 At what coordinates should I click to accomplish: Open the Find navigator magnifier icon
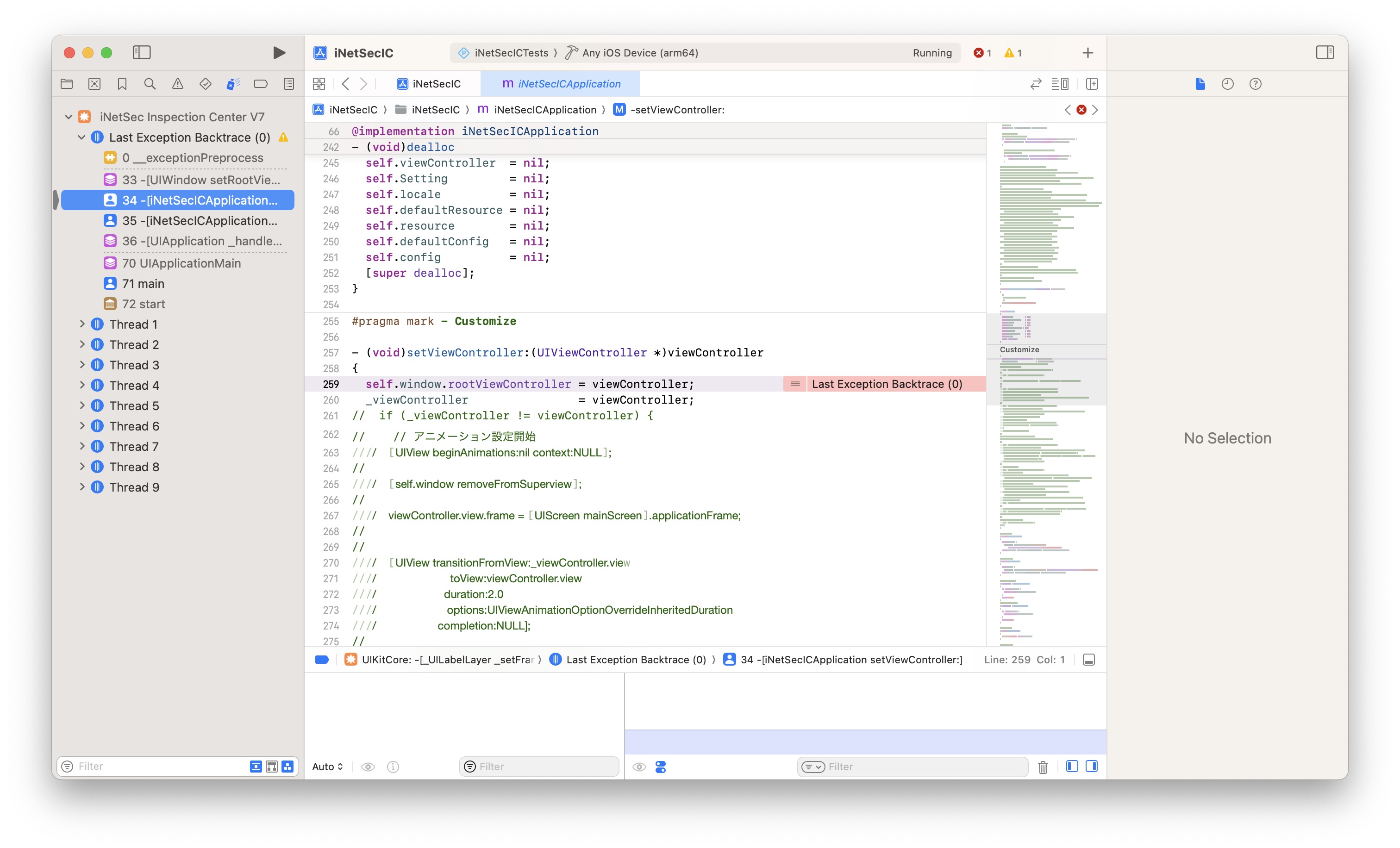click(x=150, y=84)
